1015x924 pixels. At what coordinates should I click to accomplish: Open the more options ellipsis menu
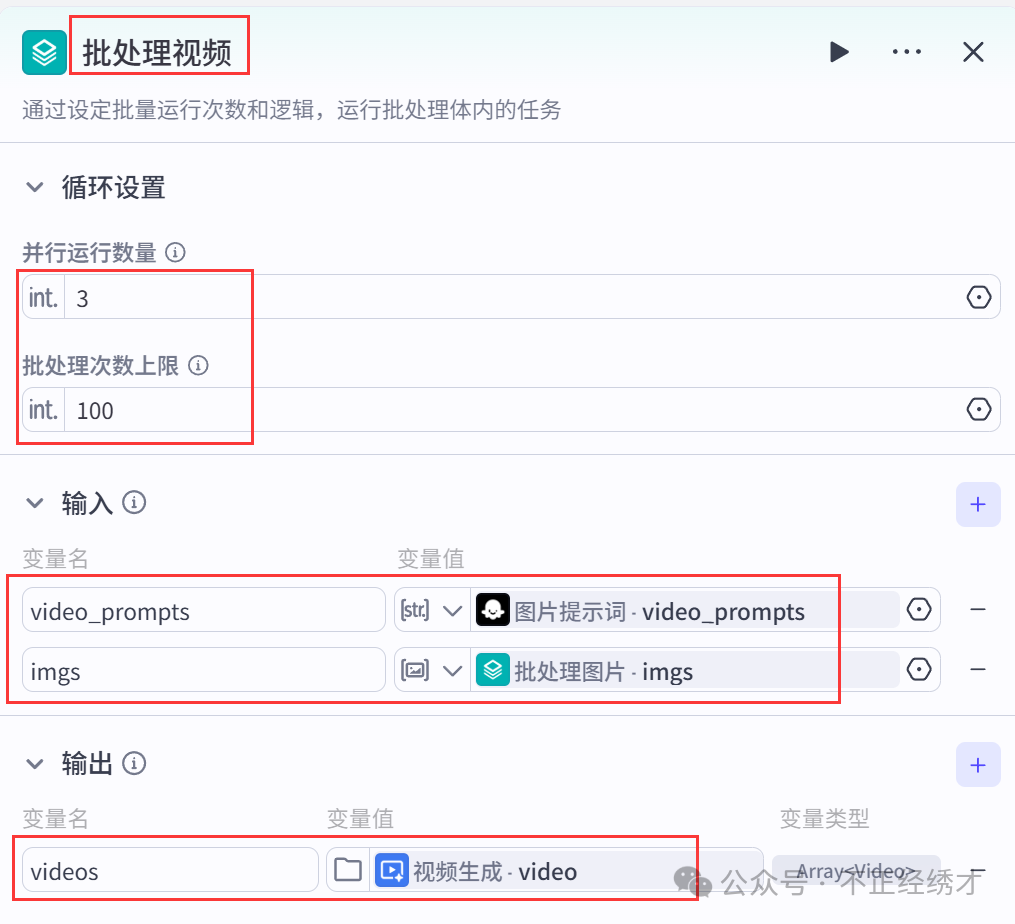pyautogui.click(x=906, y=51)
